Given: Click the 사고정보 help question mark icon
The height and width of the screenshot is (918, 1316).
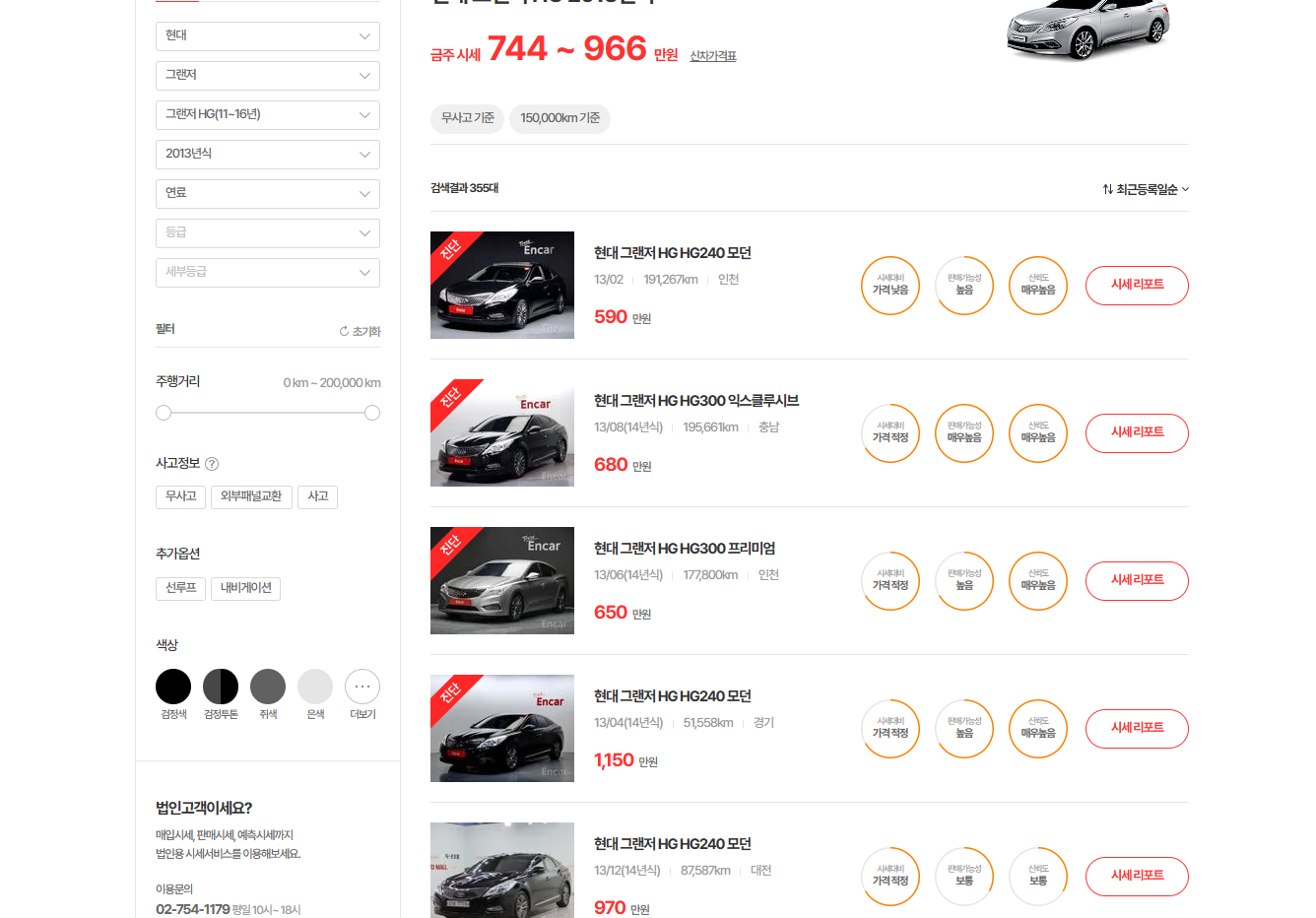Looking at the screenshot, I should pos(212,464).
